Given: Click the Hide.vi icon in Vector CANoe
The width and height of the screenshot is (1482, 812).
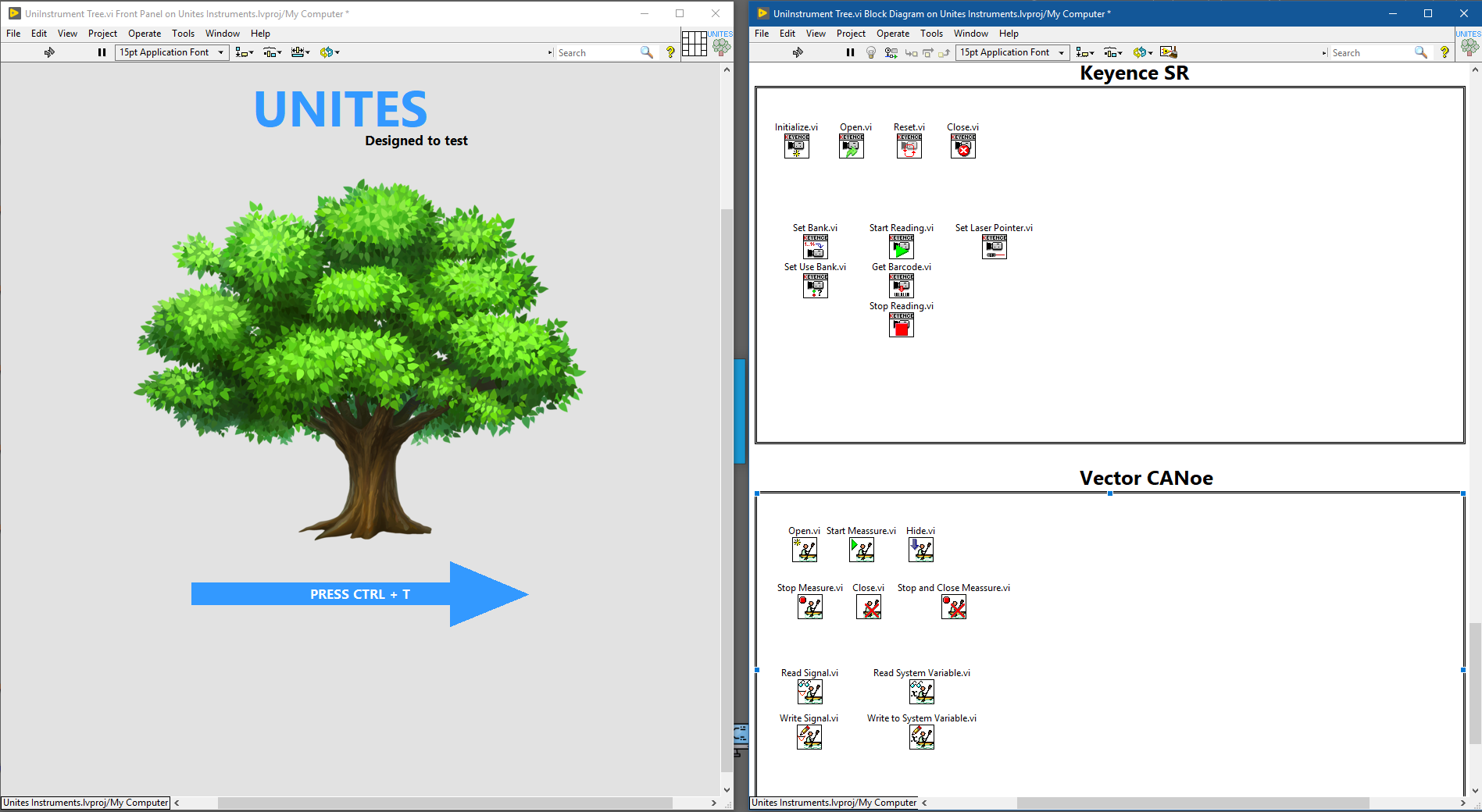Looking at the screenshot, I should (x=920, y=550).
